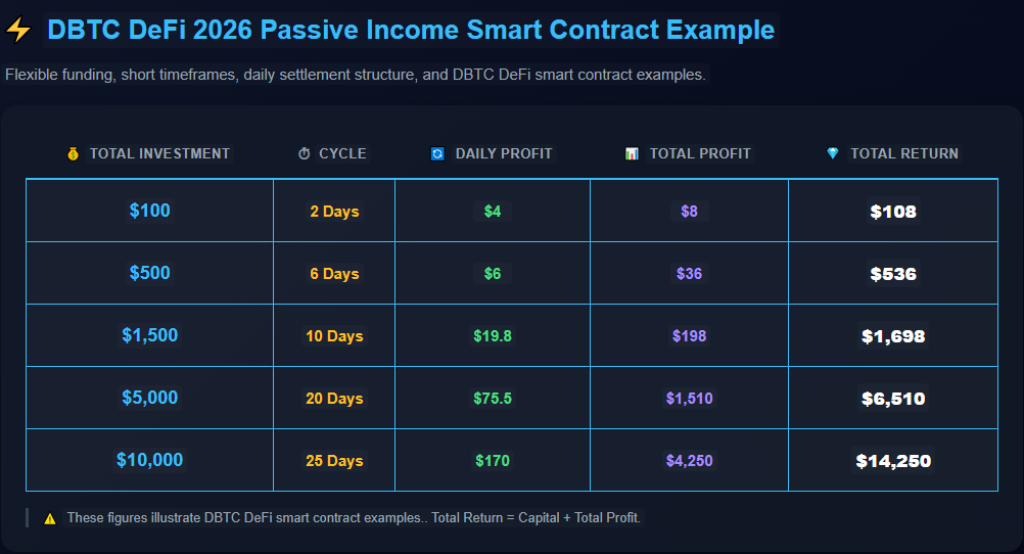Image resolution: width=1024 pixels, height=554 pixels.
Task: Click the warning triangle icon in the footnote
Action: 49,518
